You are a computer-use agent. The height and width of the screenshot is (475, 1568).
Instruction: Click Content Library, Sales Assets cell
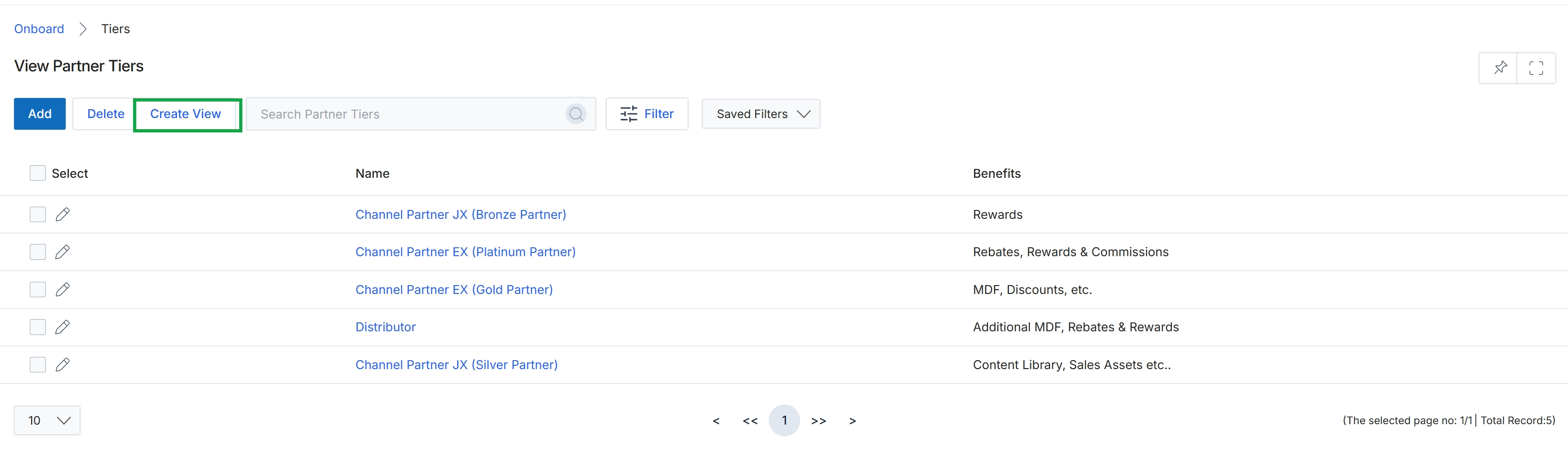pyautogui.click(x=1072, y=365)
